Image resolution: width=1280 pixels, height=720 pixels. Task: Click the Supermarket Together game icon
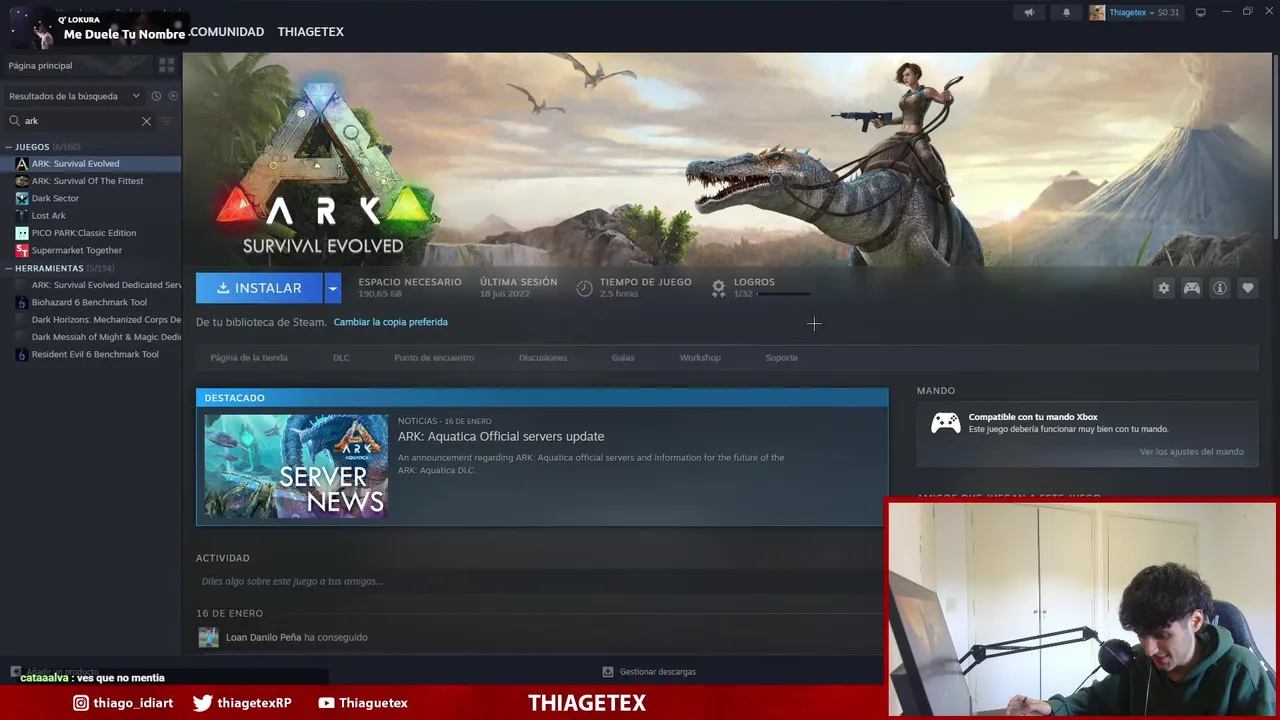pyautogui.click(x=22, y=250)
